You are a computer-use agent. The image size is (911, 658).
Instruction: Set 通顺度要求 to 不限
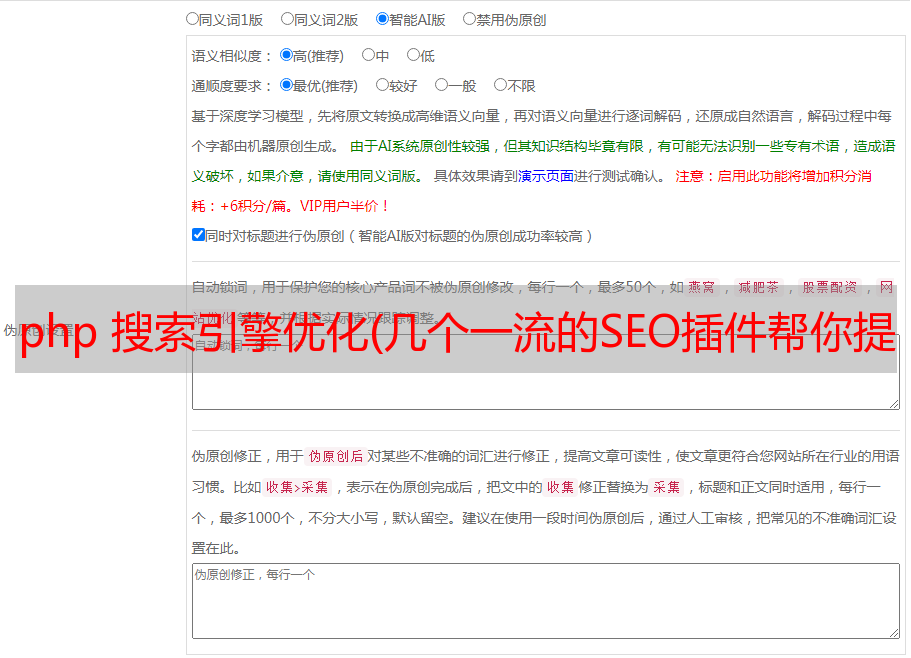[x=500, y=85]
